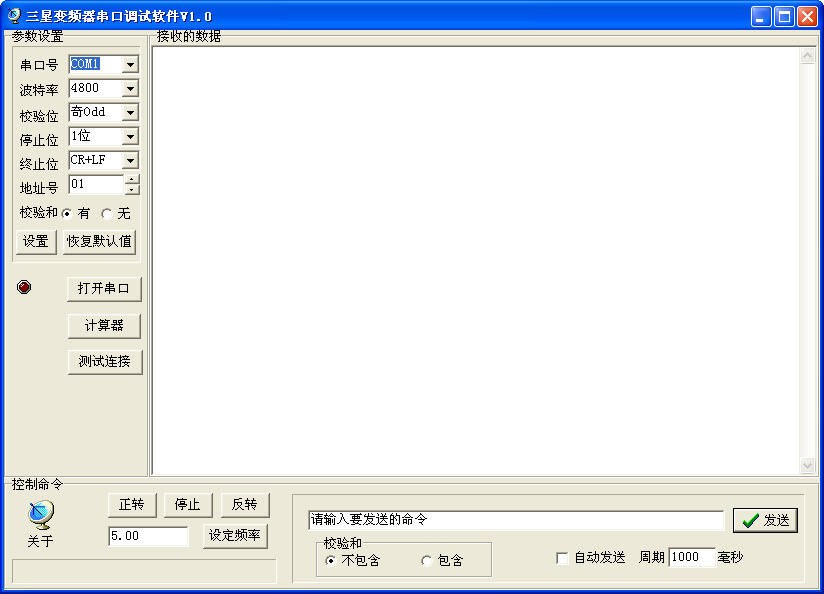Open the 波特率 baud rate dropdown
The height and width of the screenshot is (594, 824).
tap(131, 88)
